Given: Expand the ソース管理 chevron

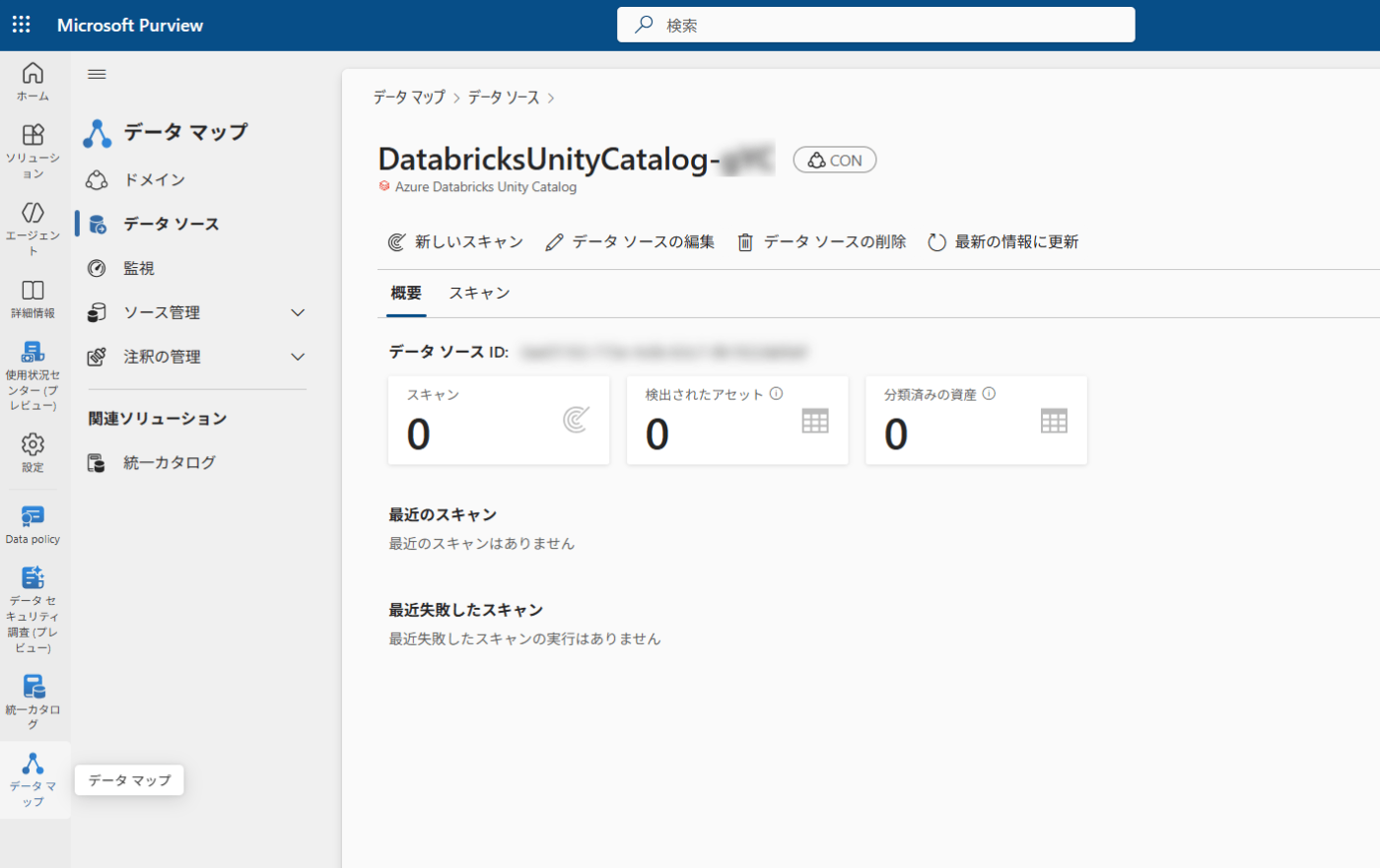Looking at the screenshot, I should 298,312.
